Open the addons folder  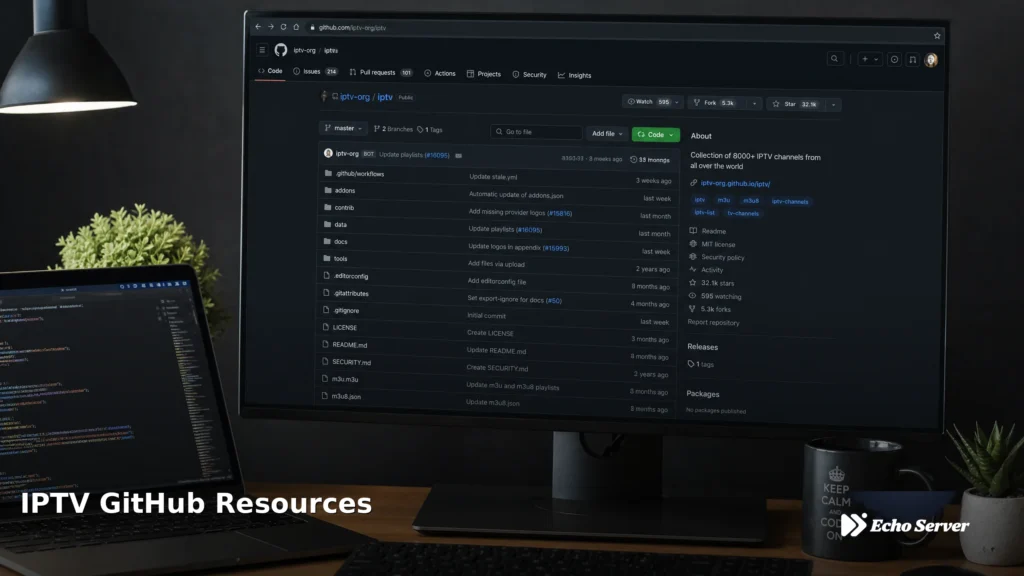pyautogui.click(x=345, y=191)
